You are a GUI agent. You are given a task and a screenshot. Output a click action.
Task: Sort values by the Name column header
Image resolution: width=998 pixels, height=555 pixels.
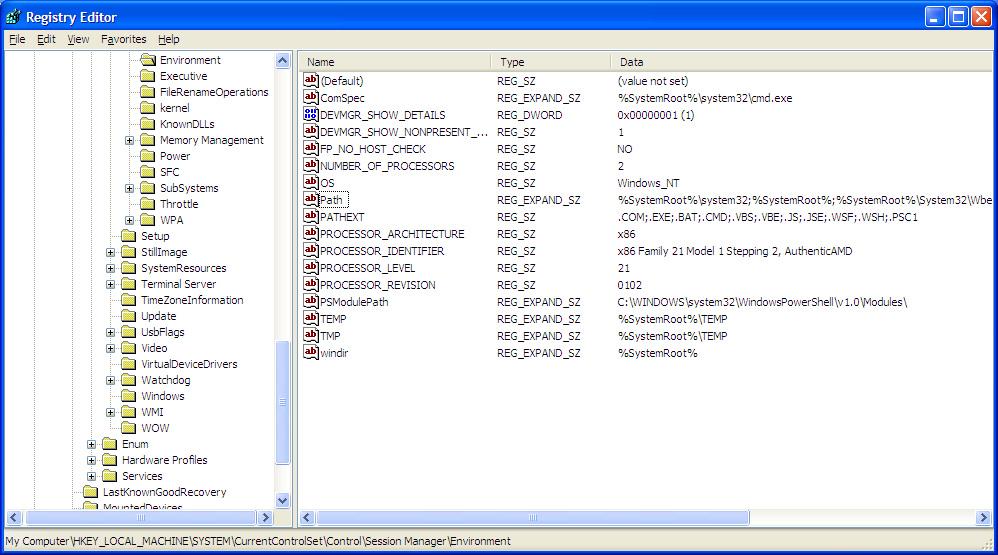point(394,62)
